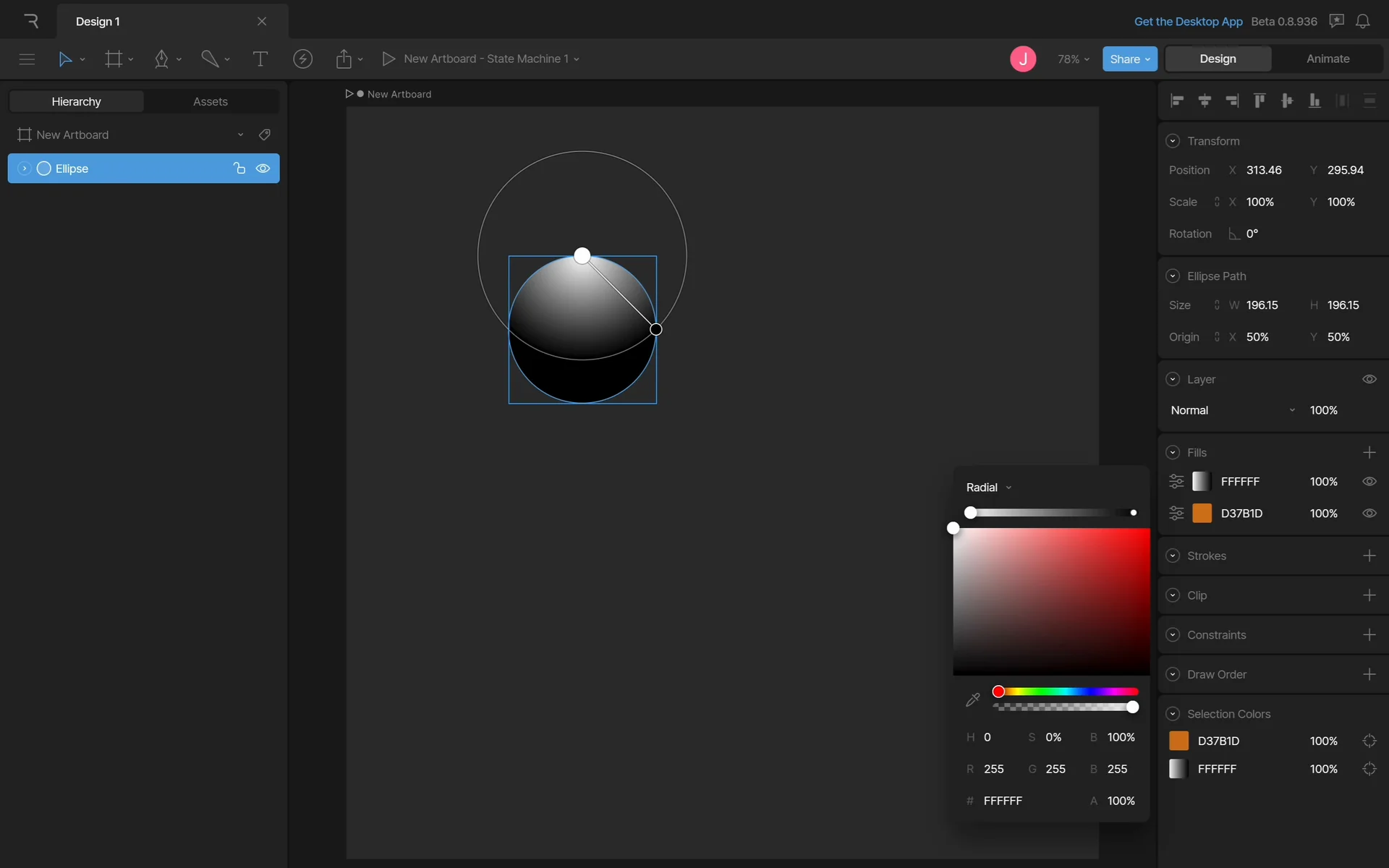The image size is (1389, 868).
Task: Click Get the Desktop App link
Action: (x=1188, y=22)
